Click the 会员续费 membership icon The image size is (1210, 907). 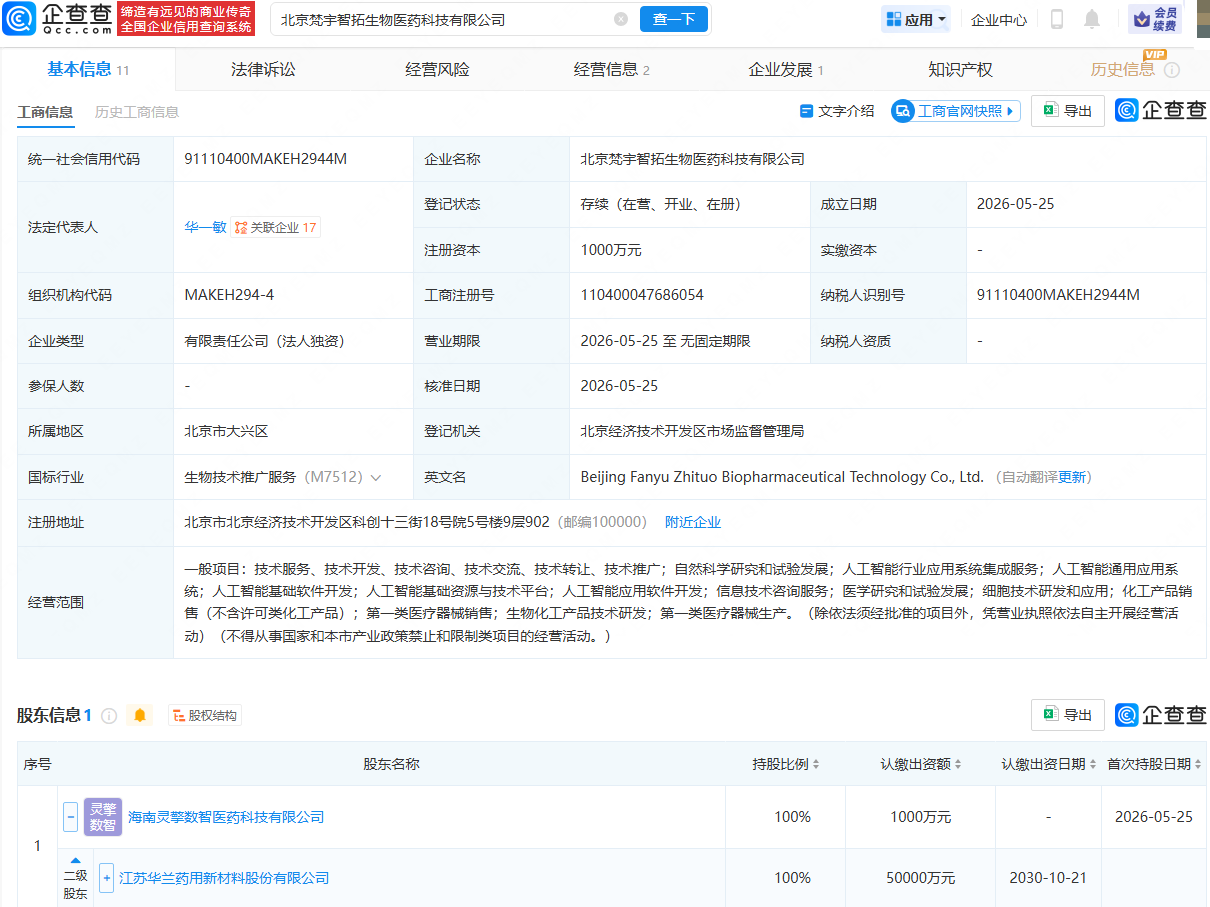(1155, 19)
